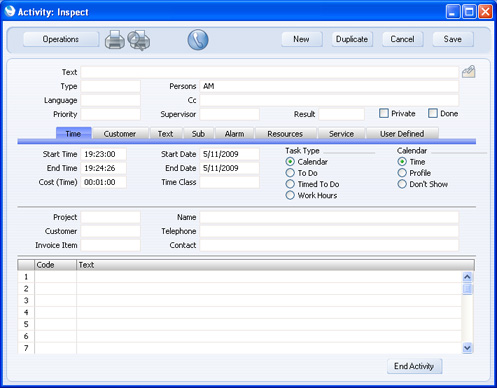Focus the Time Class field
497x388 pixels.
(x=229, y=182)
